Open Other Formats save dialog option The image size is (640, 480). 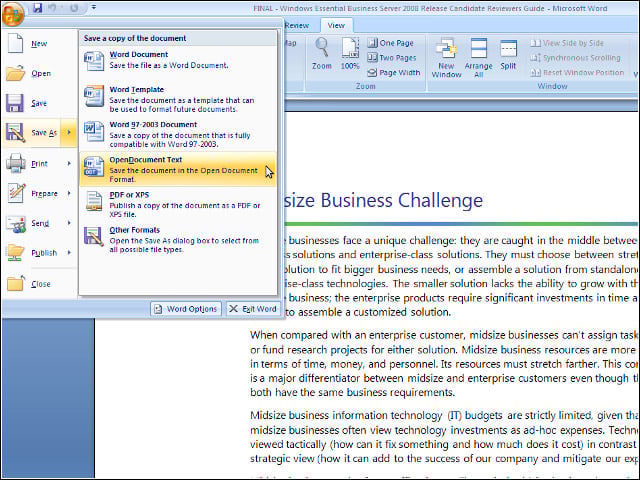(178, 240)
